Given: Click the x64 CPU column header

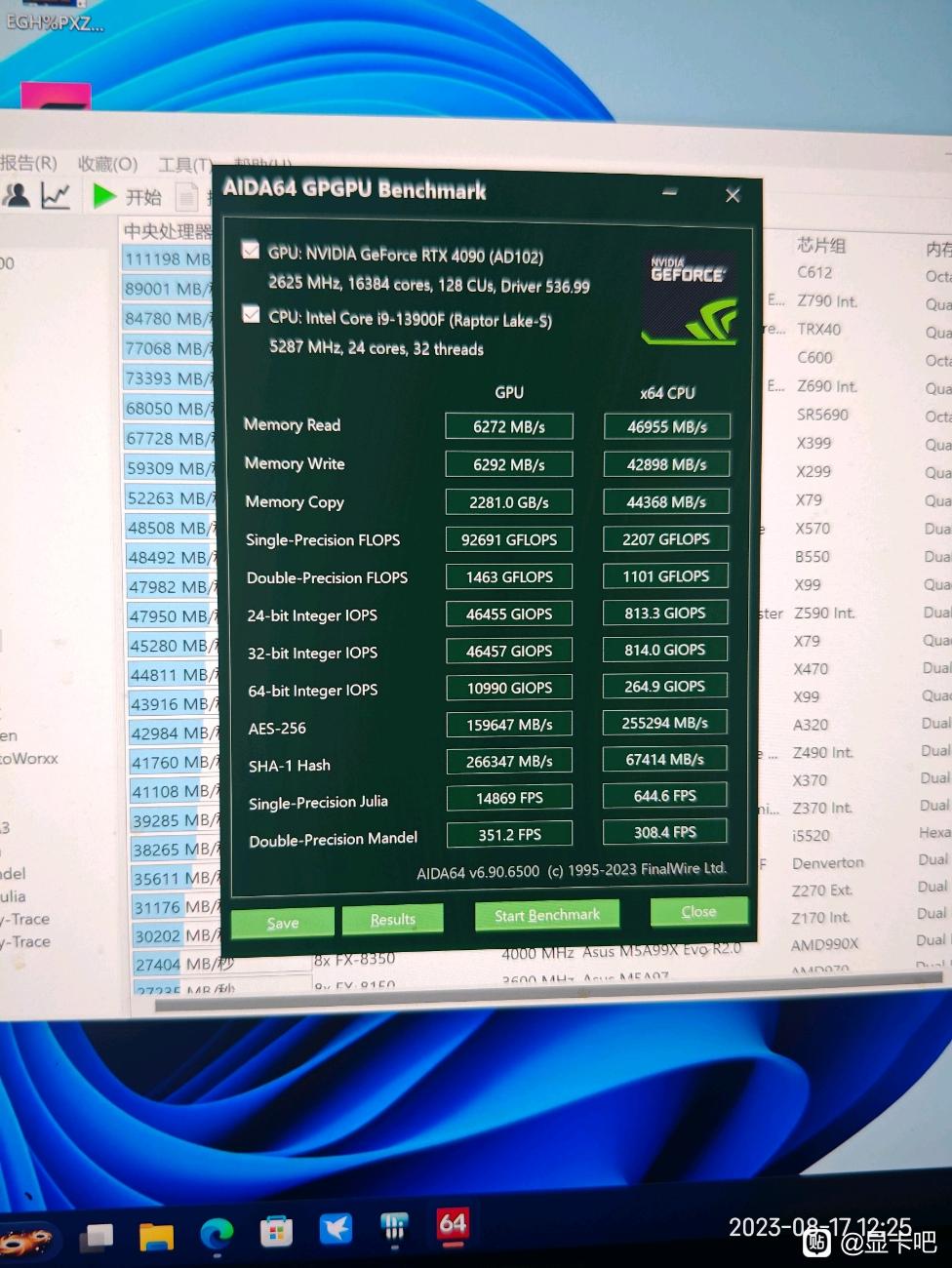Looking at the screenshot, I should click(x=667, y=393).
